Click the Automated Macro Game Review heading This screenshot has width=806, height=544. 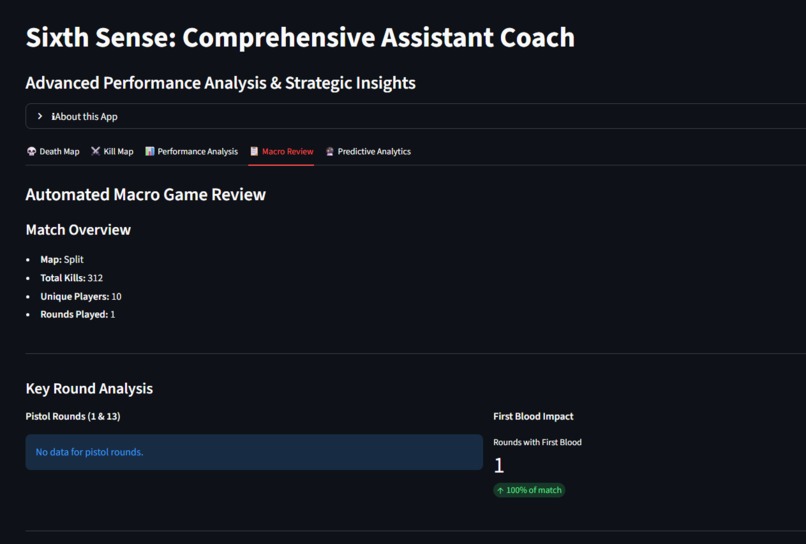pyautogui.click(x=145, y=194)
